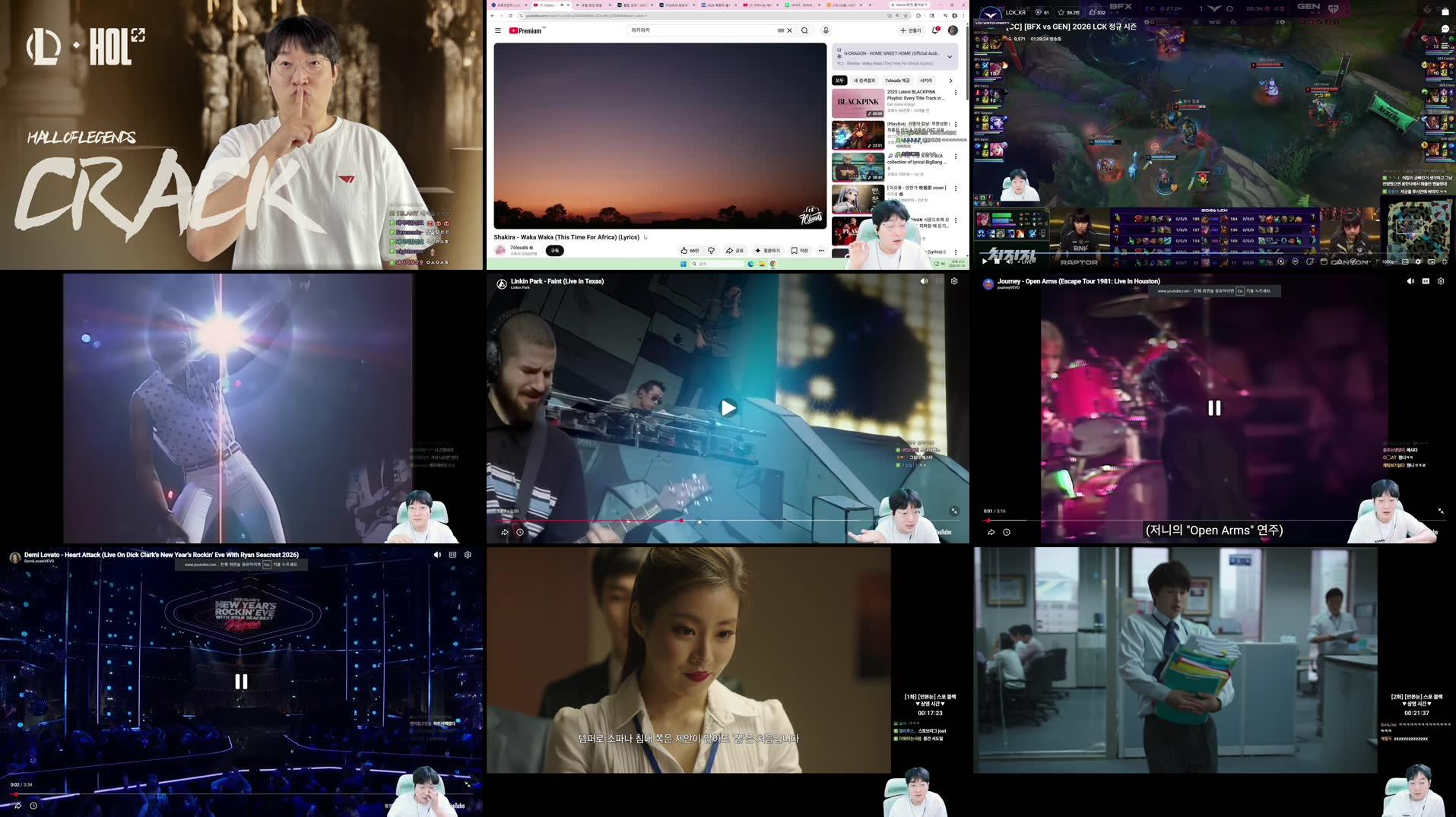Screen dimensions: 1456x817
Task: Open the BLACKPINK playlist thumbnail
Action: tap(858, 103)
